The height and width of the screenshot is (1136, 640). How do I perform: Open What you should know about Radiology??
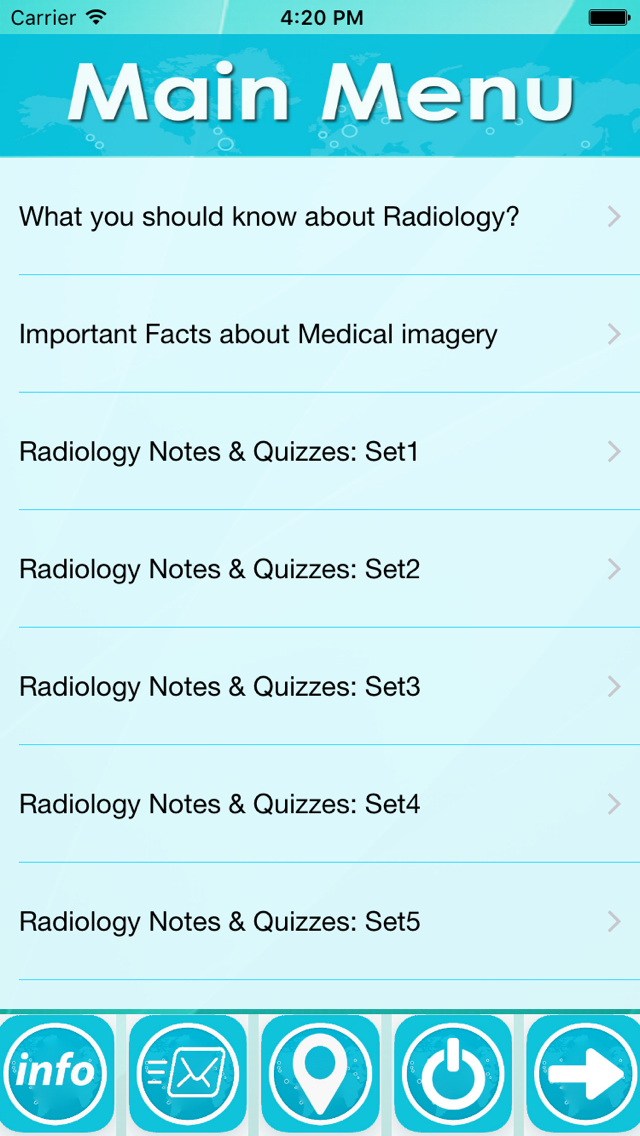pos(320,217)
